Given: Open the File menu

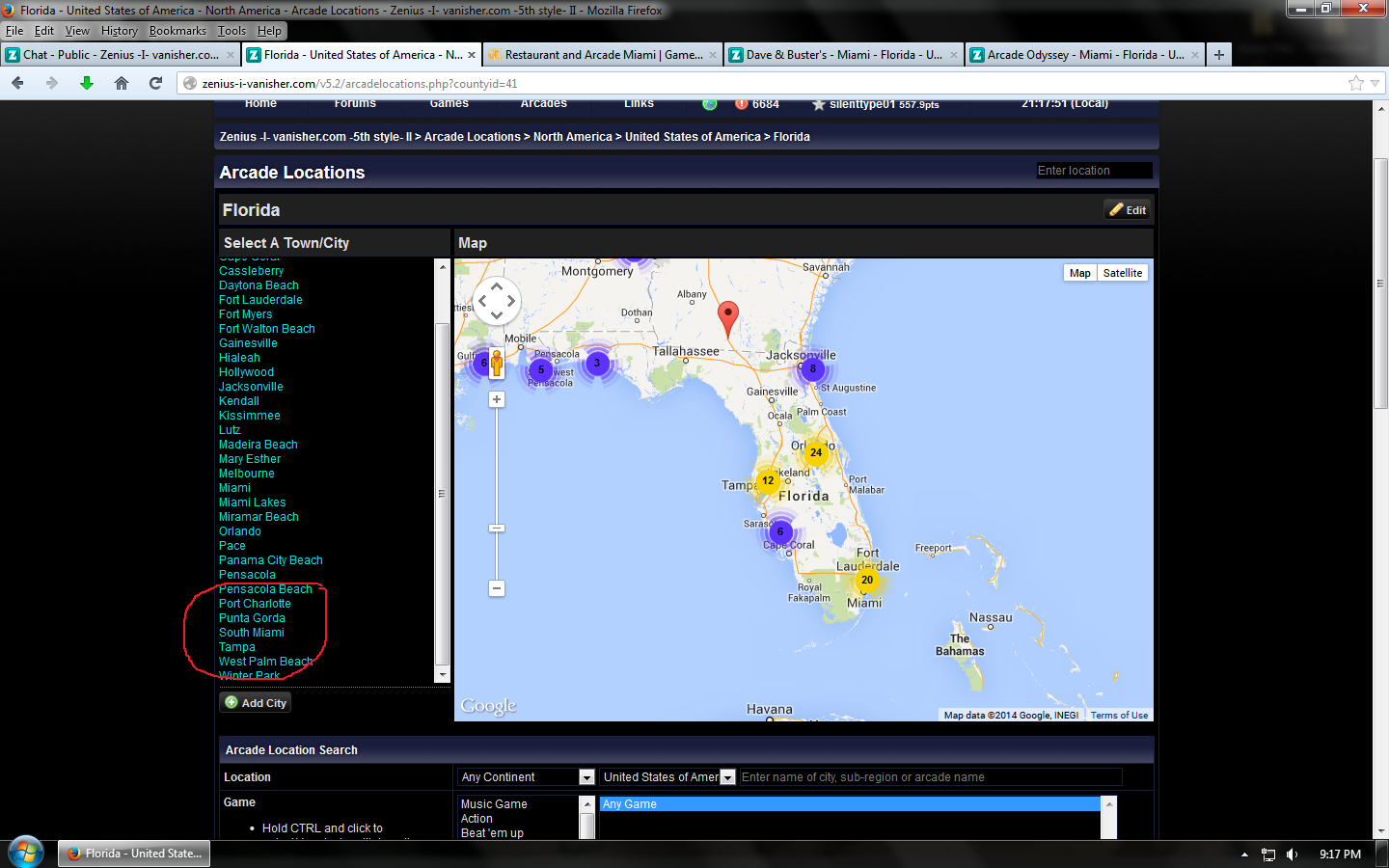Looking at the screenshot, I should tap(14, 31).
